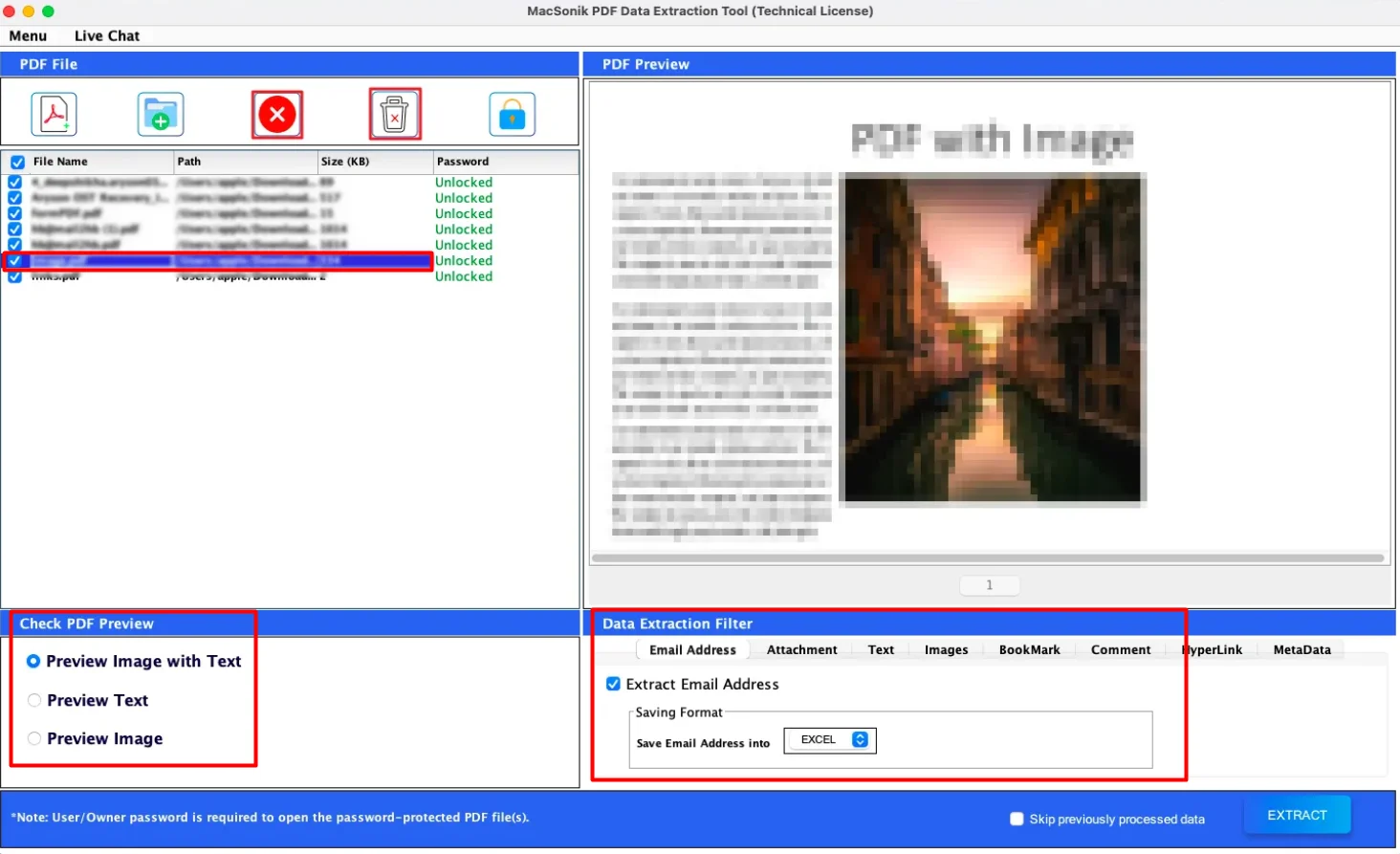
Task: Click the Size (KB) column header
Action: point(376,162)
